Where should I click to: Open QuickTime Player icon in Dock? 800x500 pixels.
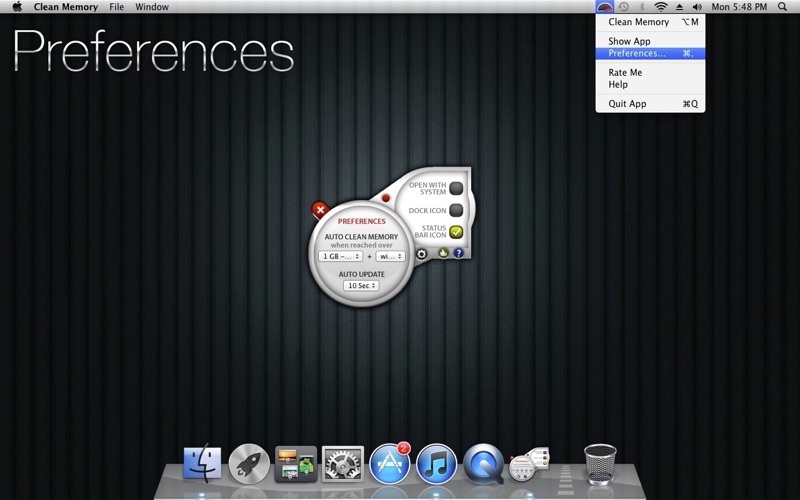pos(483,463)
